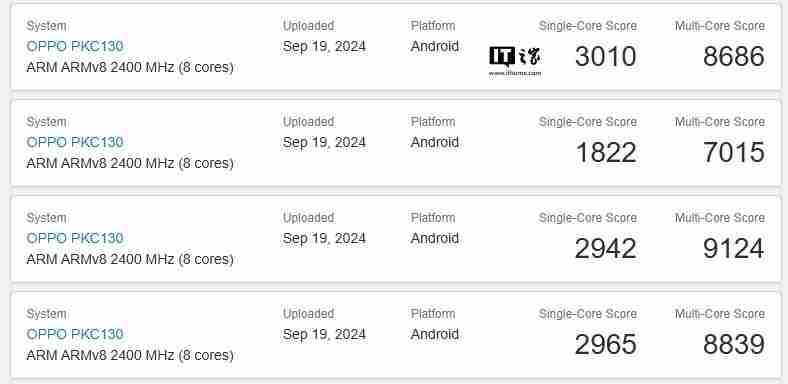Viewport: 788px width, 384px height.
Task: Open OPPO PKC130 link in the 2965 result
Action: click(x=75, y=334)
